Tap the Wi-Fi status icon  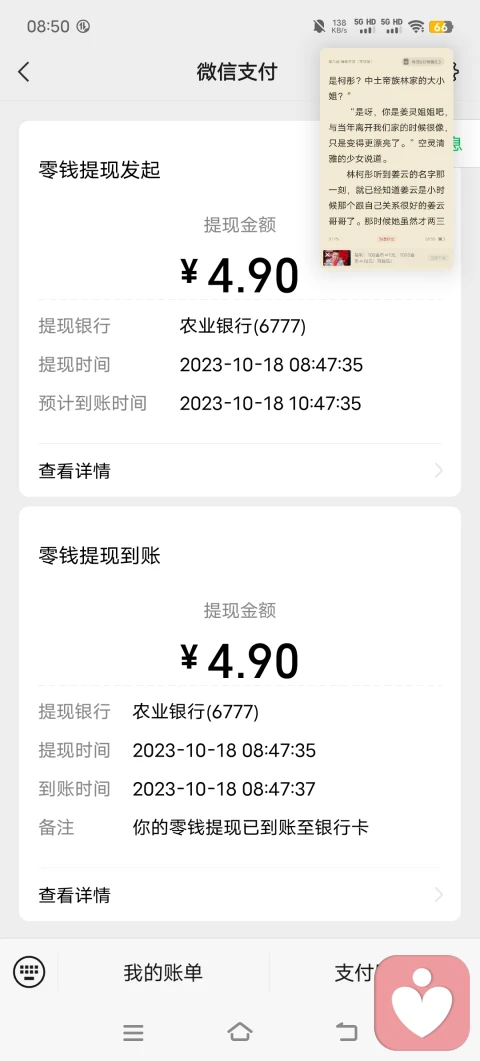416,26
